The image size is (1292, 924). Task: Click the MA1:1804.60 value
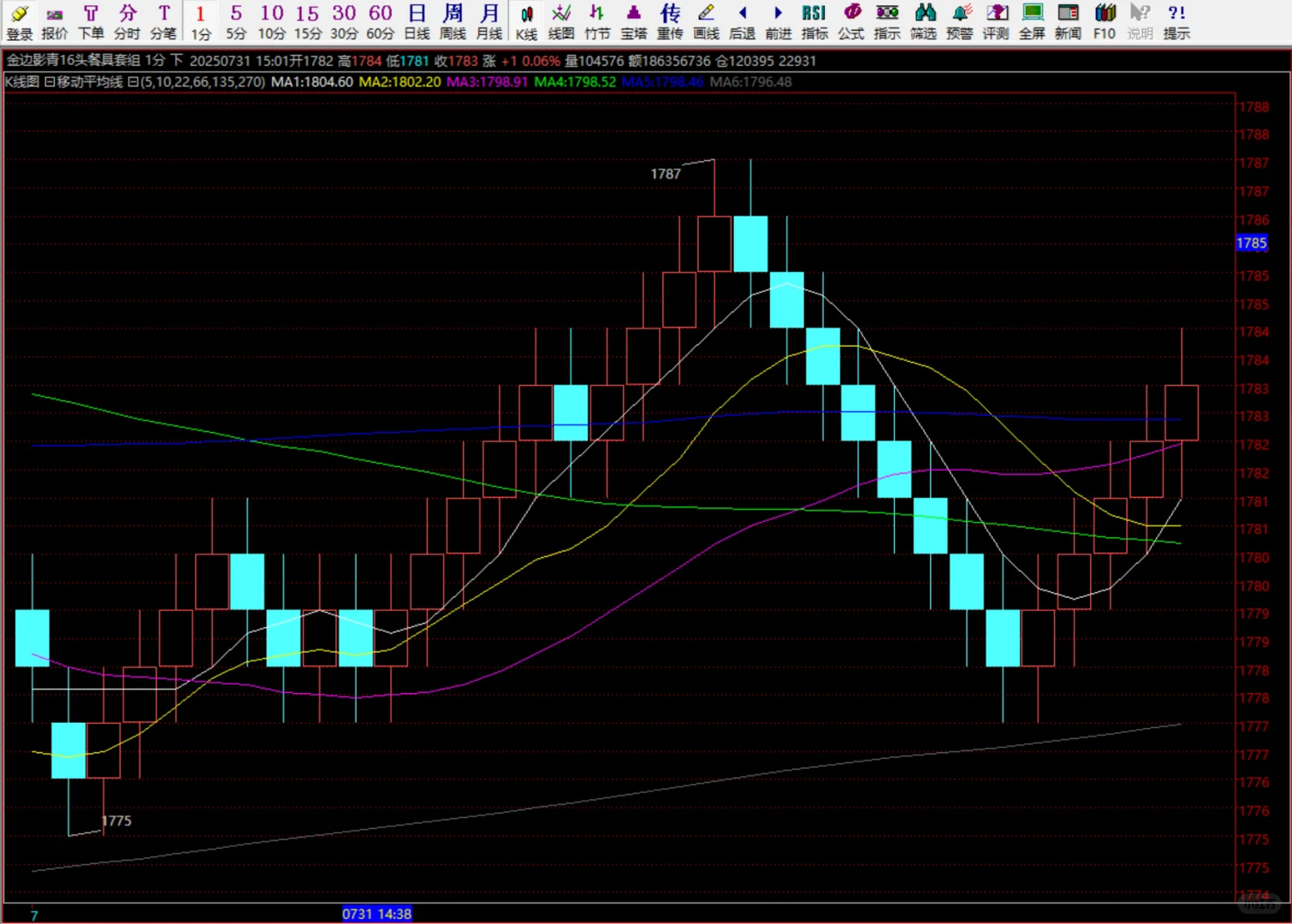click(311, 82)
